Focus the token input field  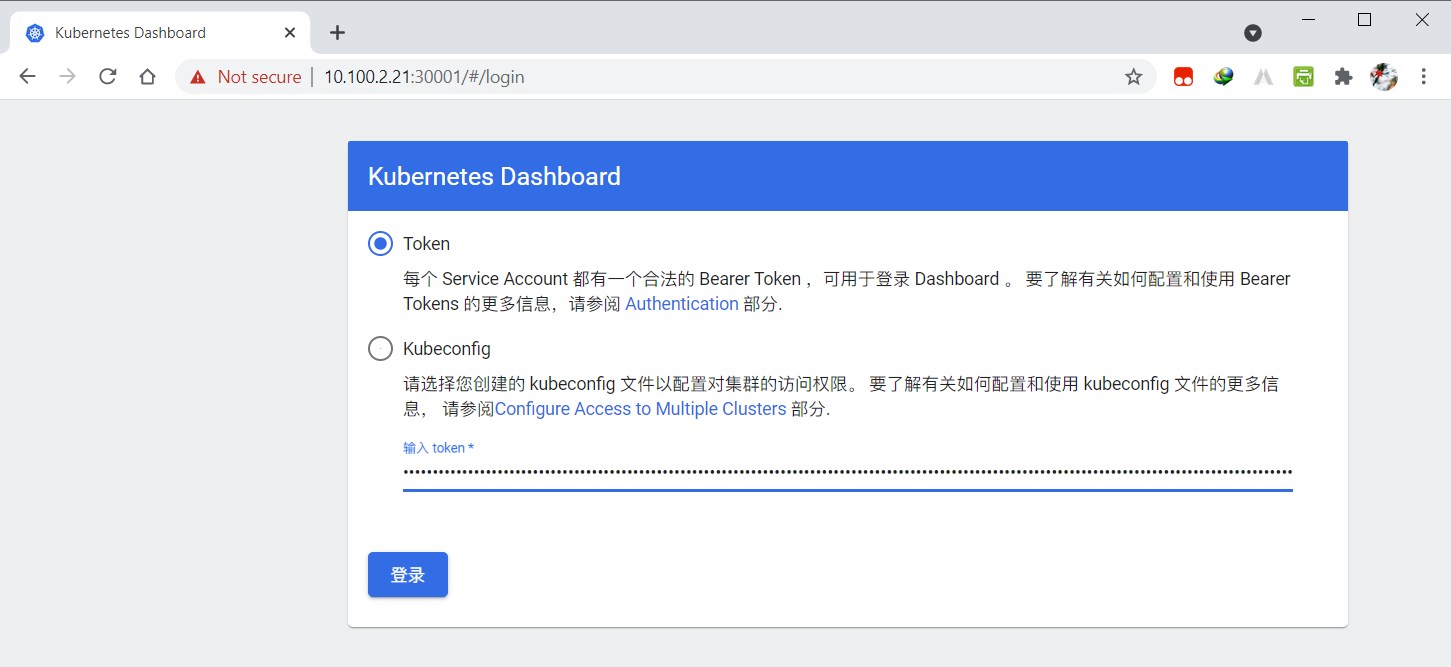point(848,471)
